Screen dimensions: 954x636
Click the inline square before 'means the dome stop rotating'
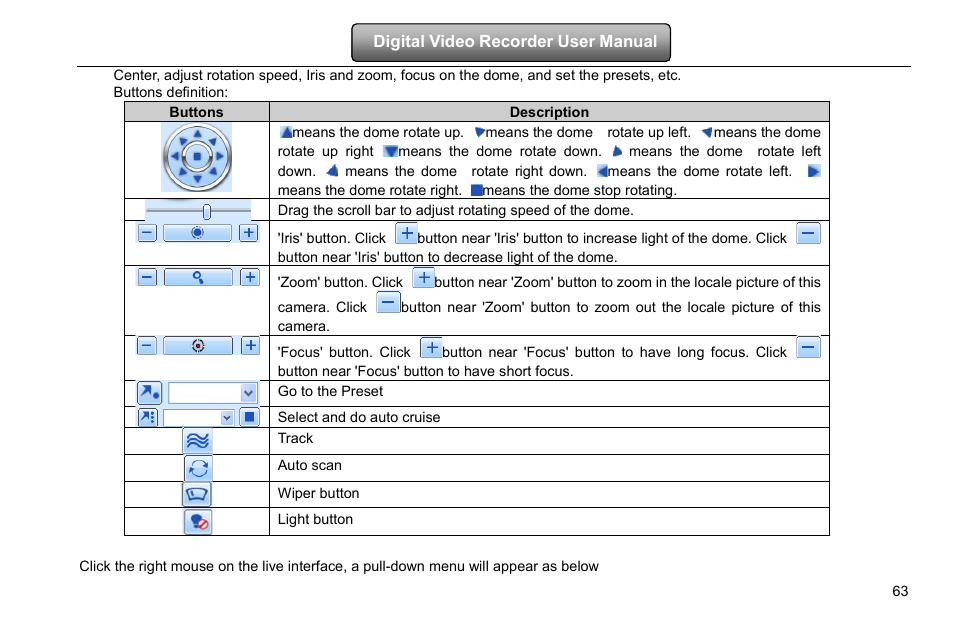pos(477,190)
